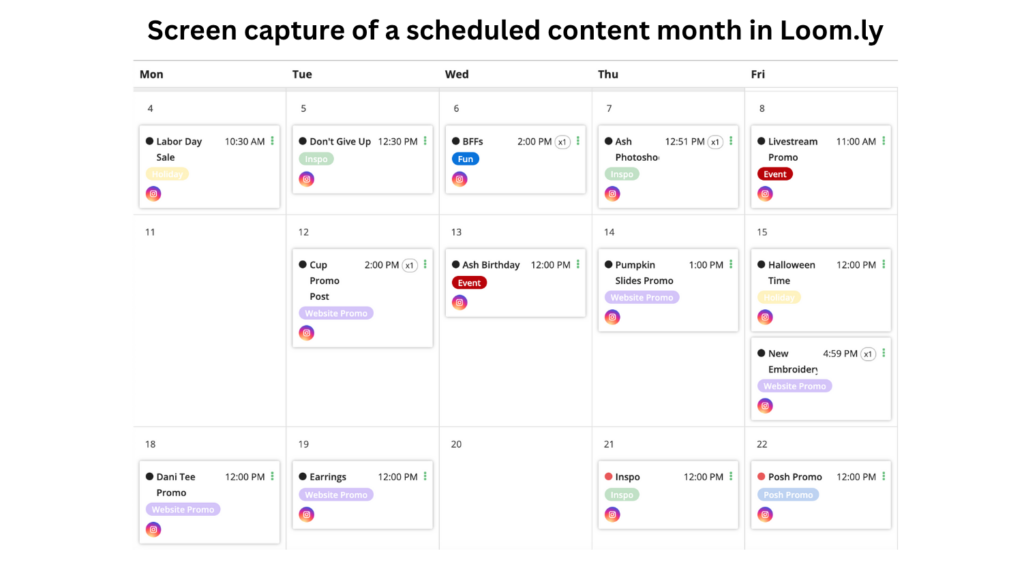Open three-dot menu on Posh Promo post

(884, 476)
